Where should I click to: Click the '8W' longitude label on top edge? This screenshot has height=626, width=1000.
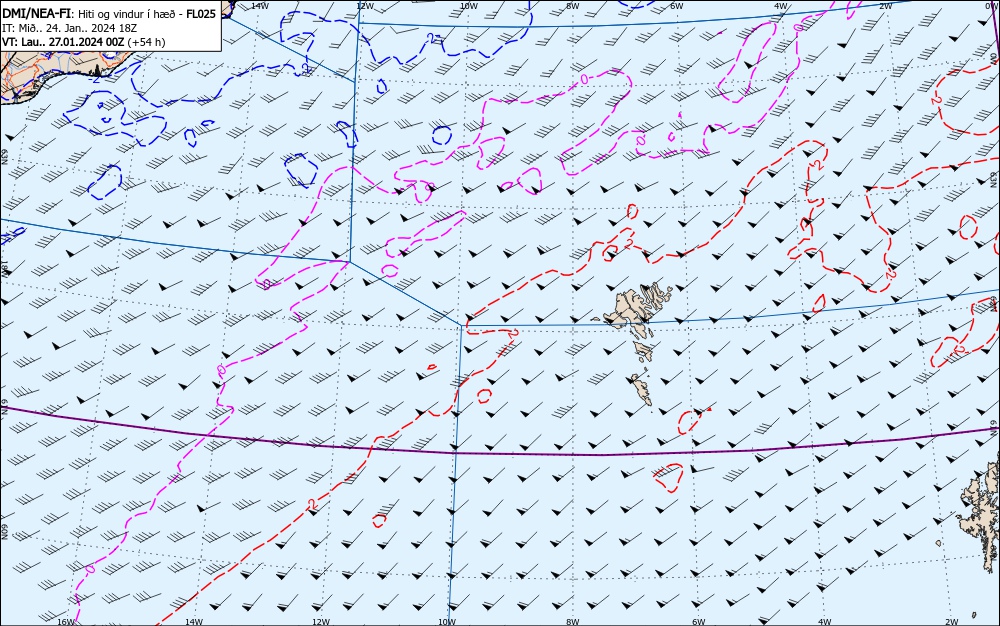[x=573, y=6]
